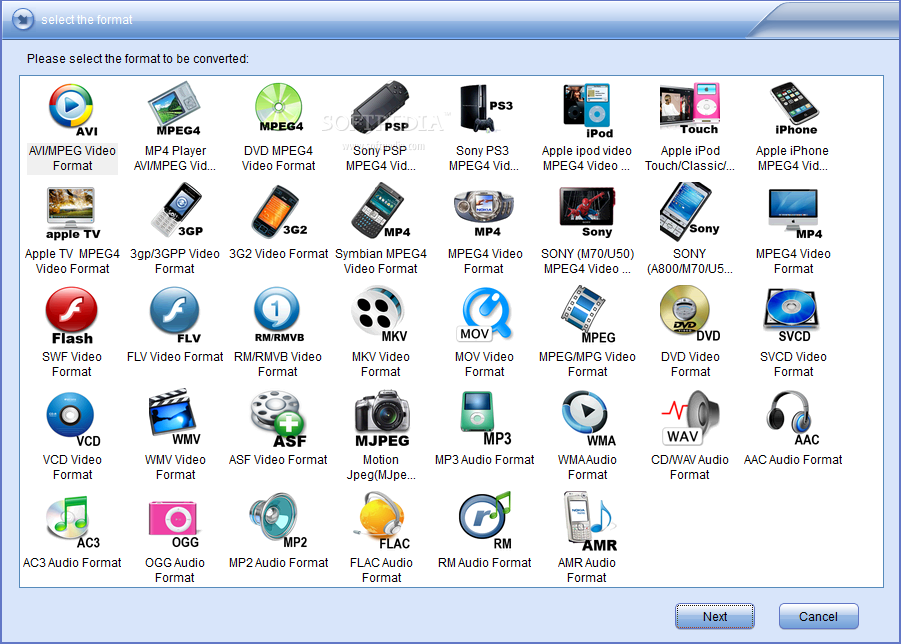Select the 3G2 Video Format icon

click(279, 211)
